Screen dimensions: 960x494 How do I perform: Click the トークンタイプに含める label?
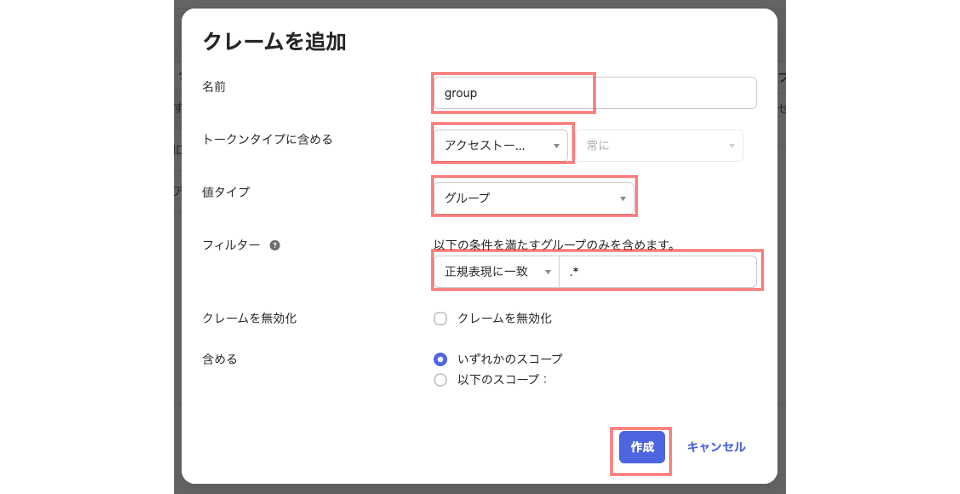click(268, 140)
